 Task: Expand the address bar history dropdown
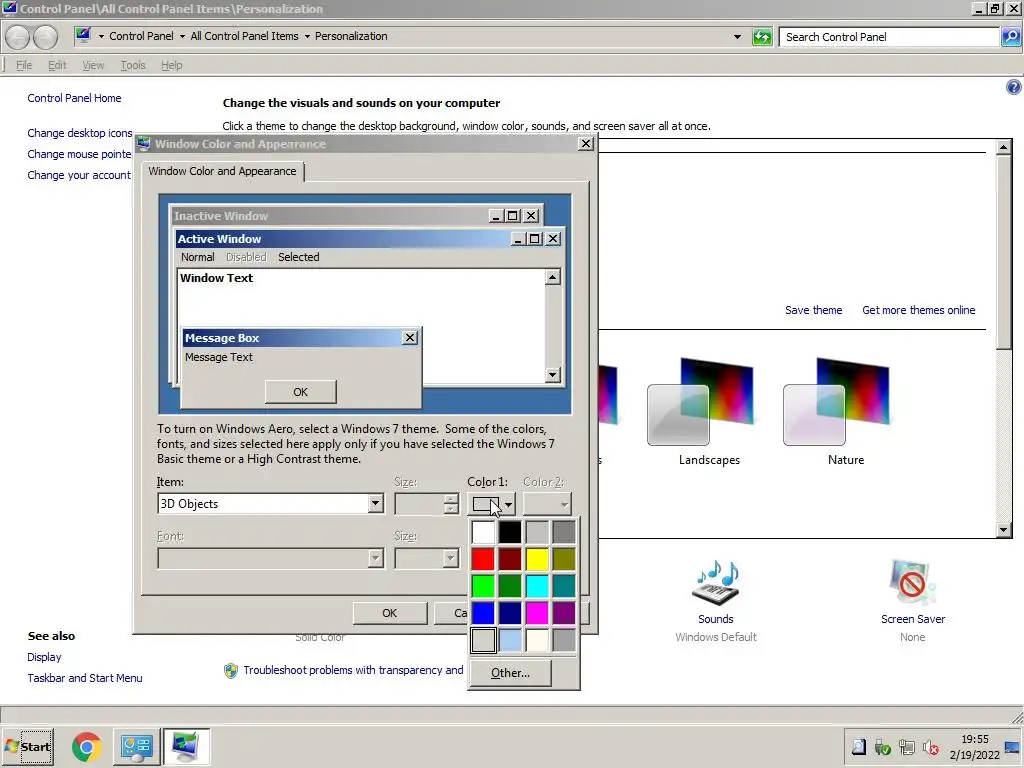(x=737, y=37)
